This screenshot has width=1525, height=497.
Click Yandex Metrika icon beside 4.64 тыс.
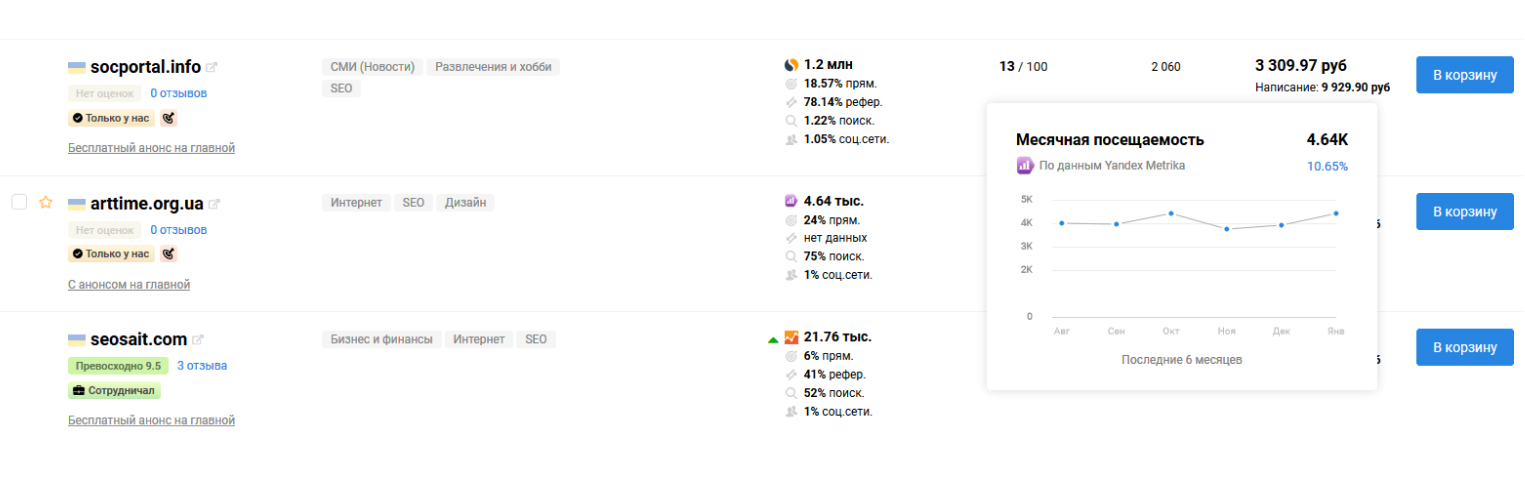click(x=790, y=201)
